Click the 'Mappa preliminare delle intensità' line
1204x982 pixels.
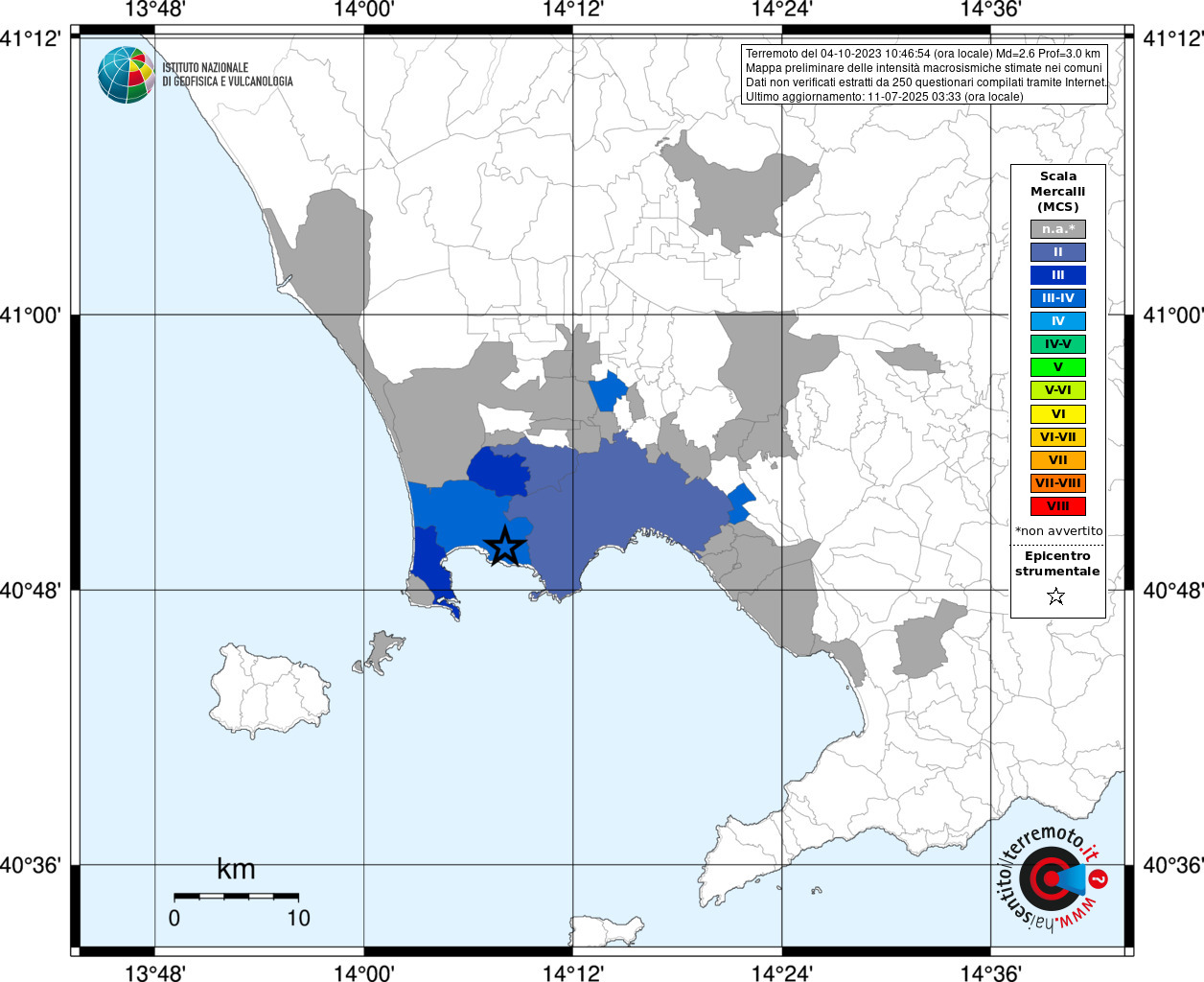click(x=924, y=68)
